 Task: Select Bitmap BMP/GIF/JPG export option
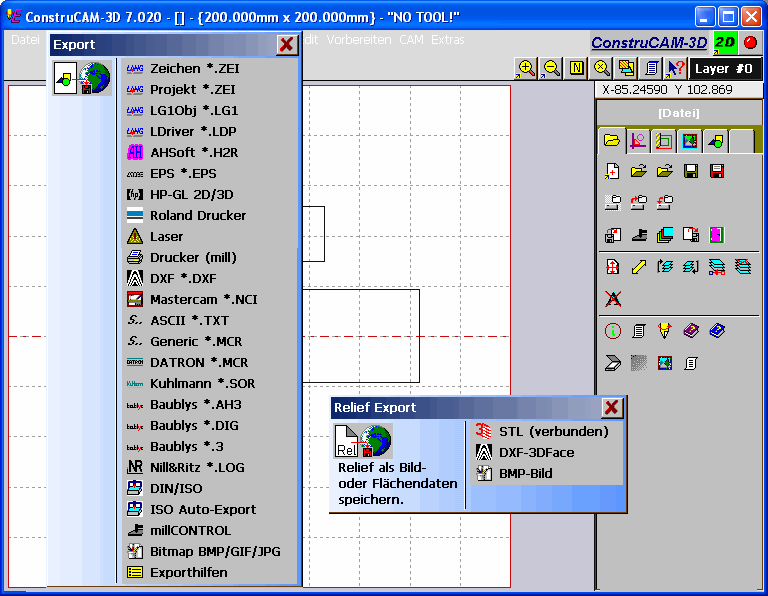(215, 551)
